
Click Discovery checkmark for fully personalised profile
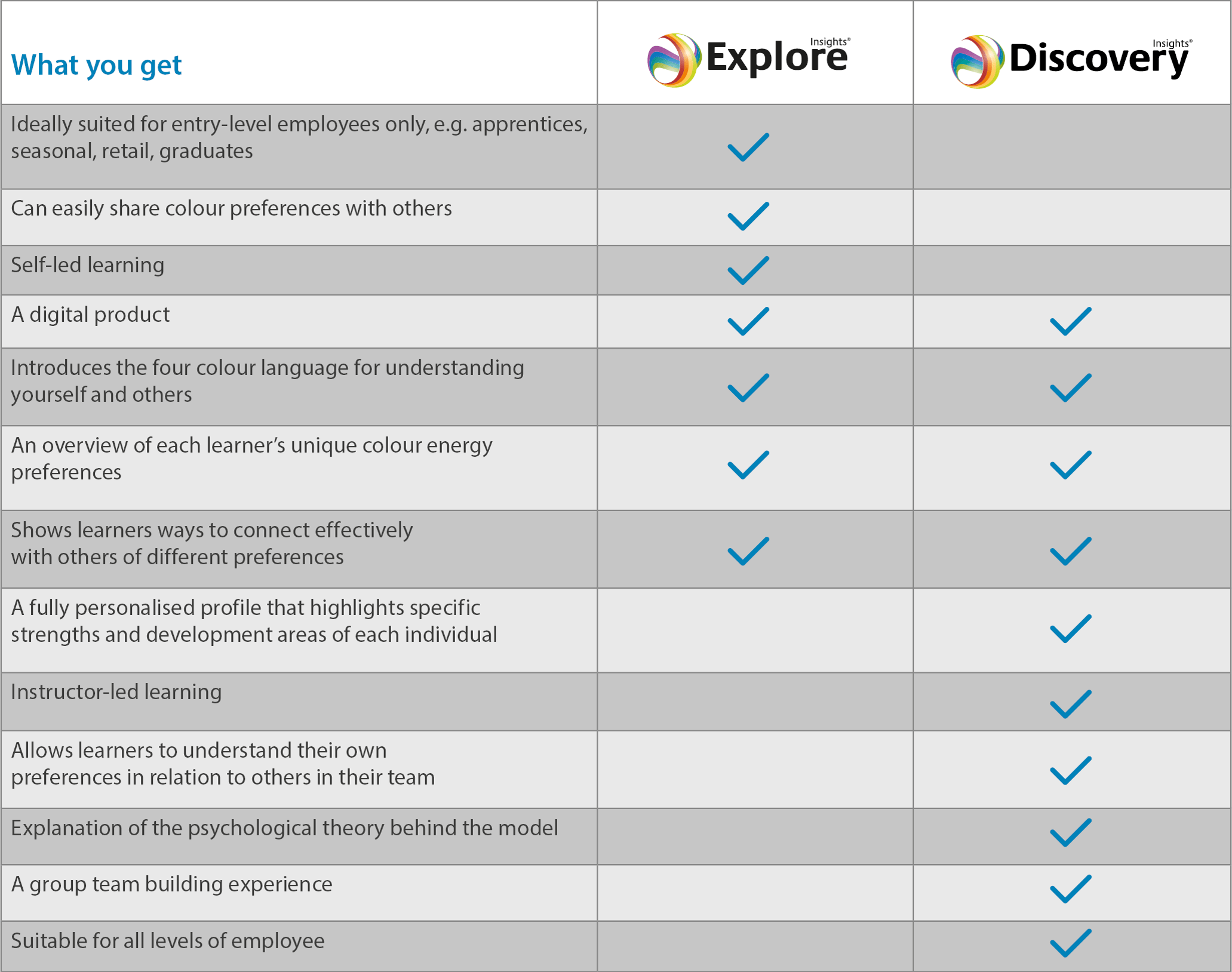point(1070,629)
